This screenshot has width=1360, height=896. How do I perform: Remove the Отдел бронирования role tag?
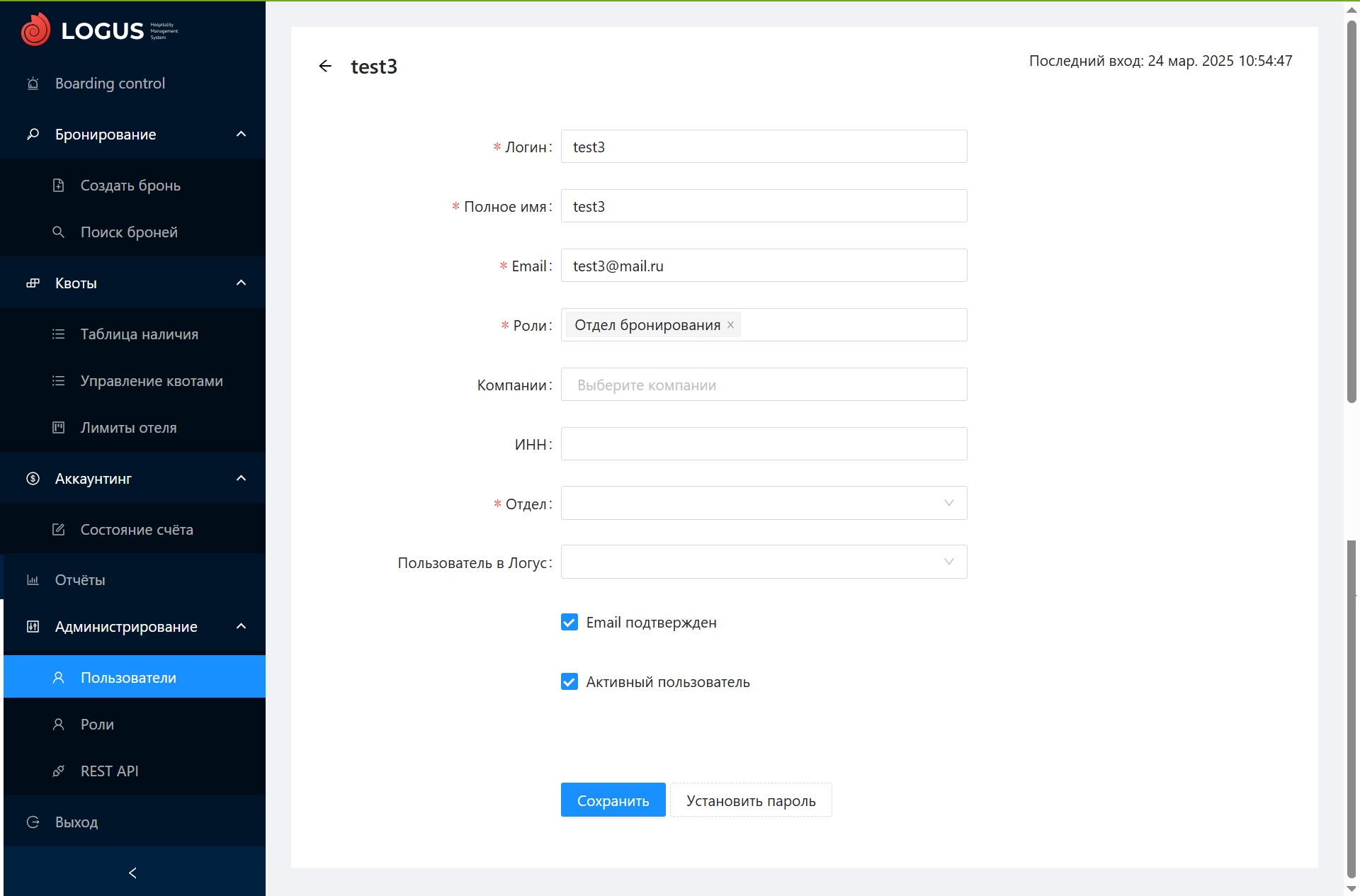tap(730, 325)
